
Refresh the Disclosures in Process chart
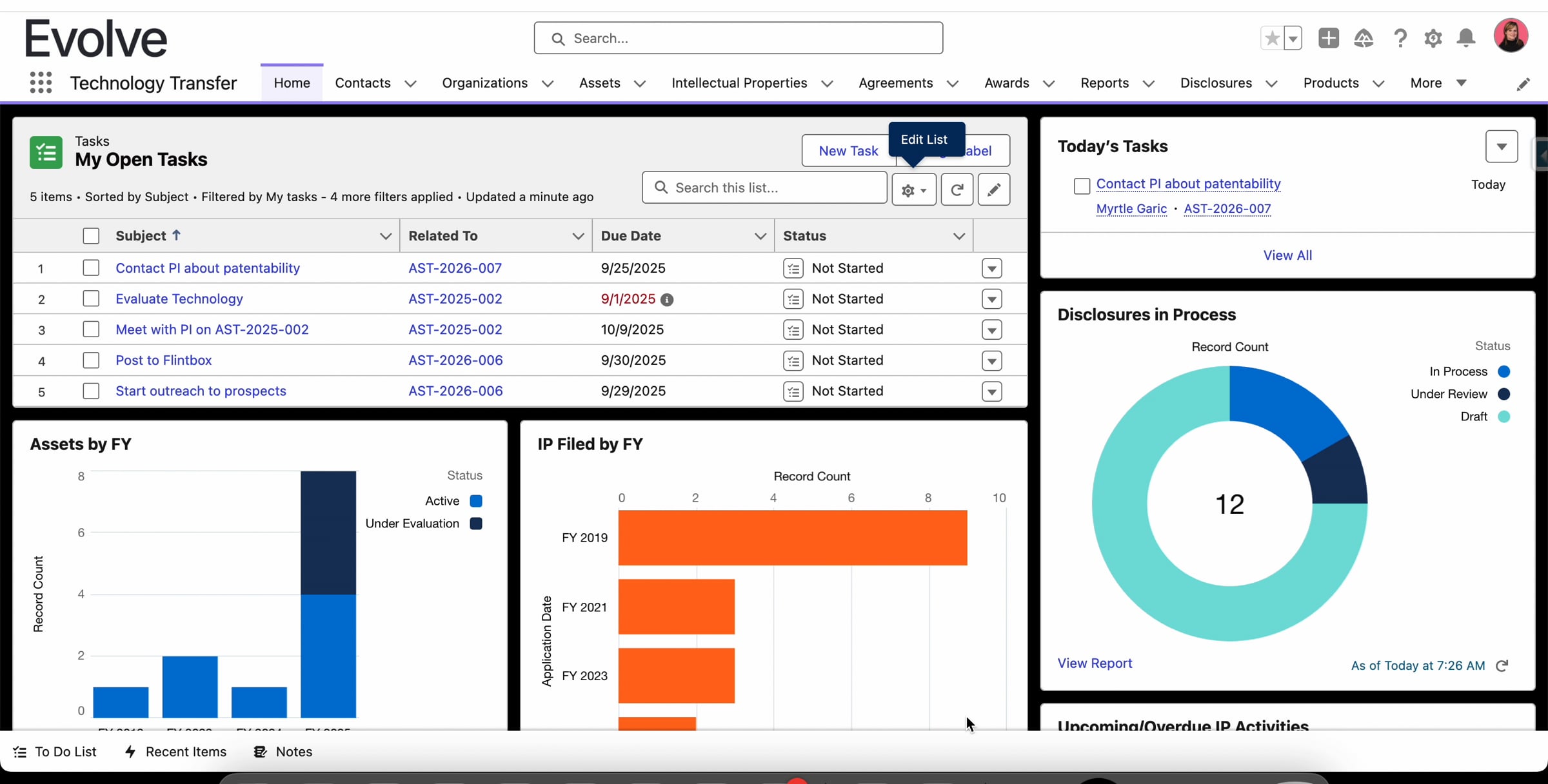pyautogui.click(x=1502, y=665)
